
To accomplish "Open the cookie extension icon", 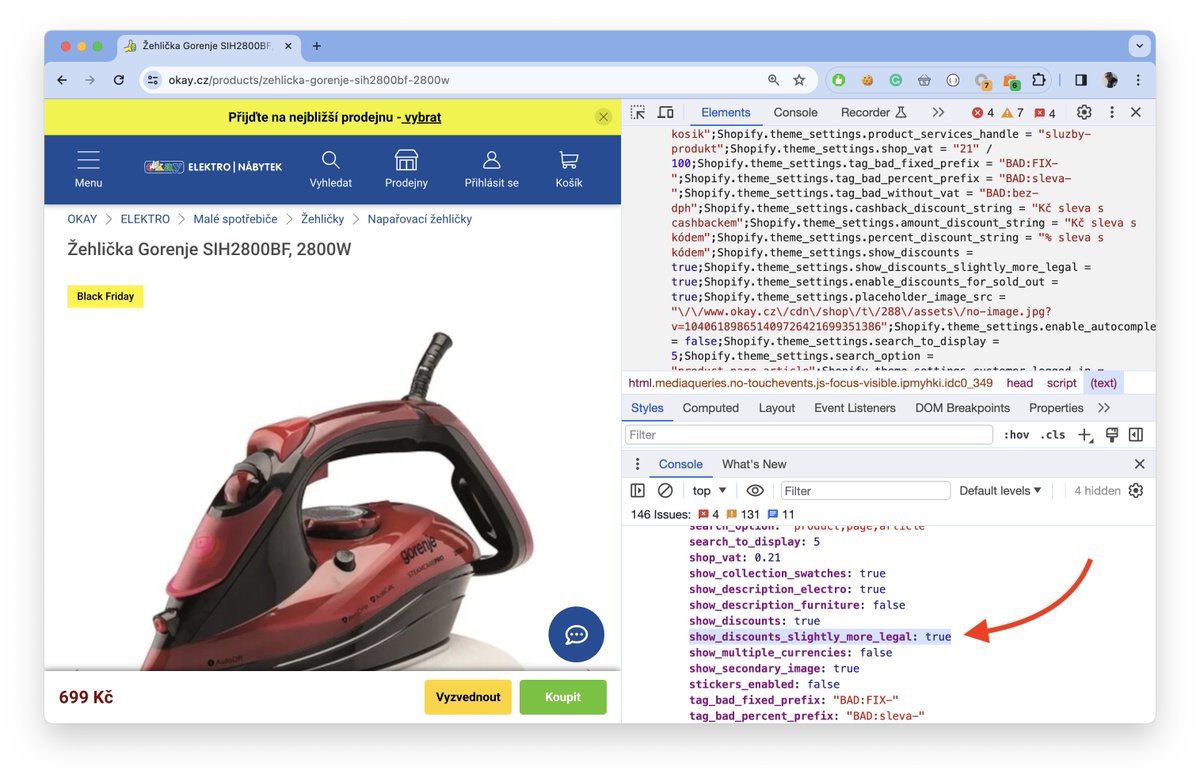I will 867,80.
